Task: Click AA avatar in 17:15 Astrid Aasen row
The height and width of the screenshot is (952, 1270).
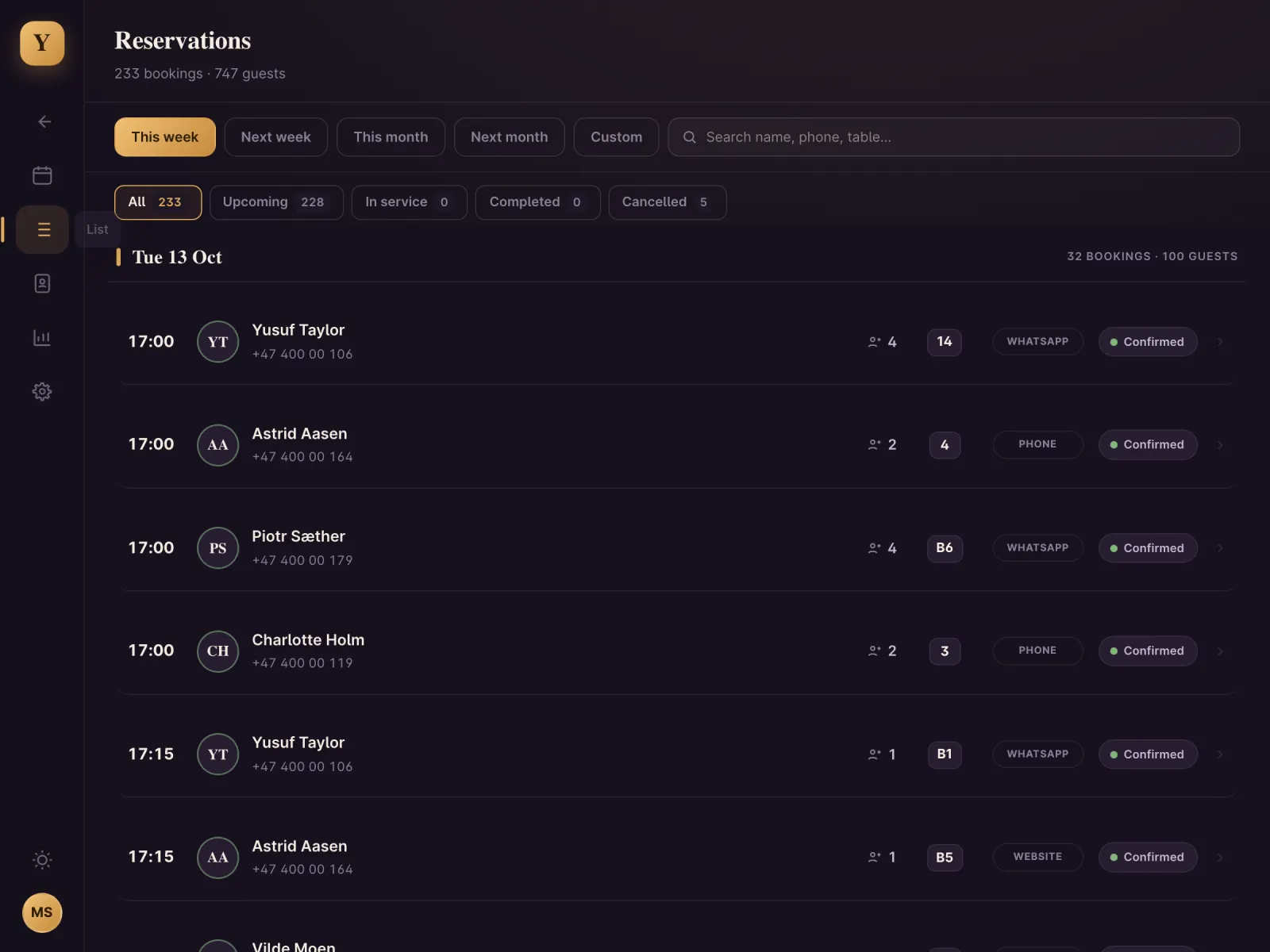Action: [x=217, y=858]
